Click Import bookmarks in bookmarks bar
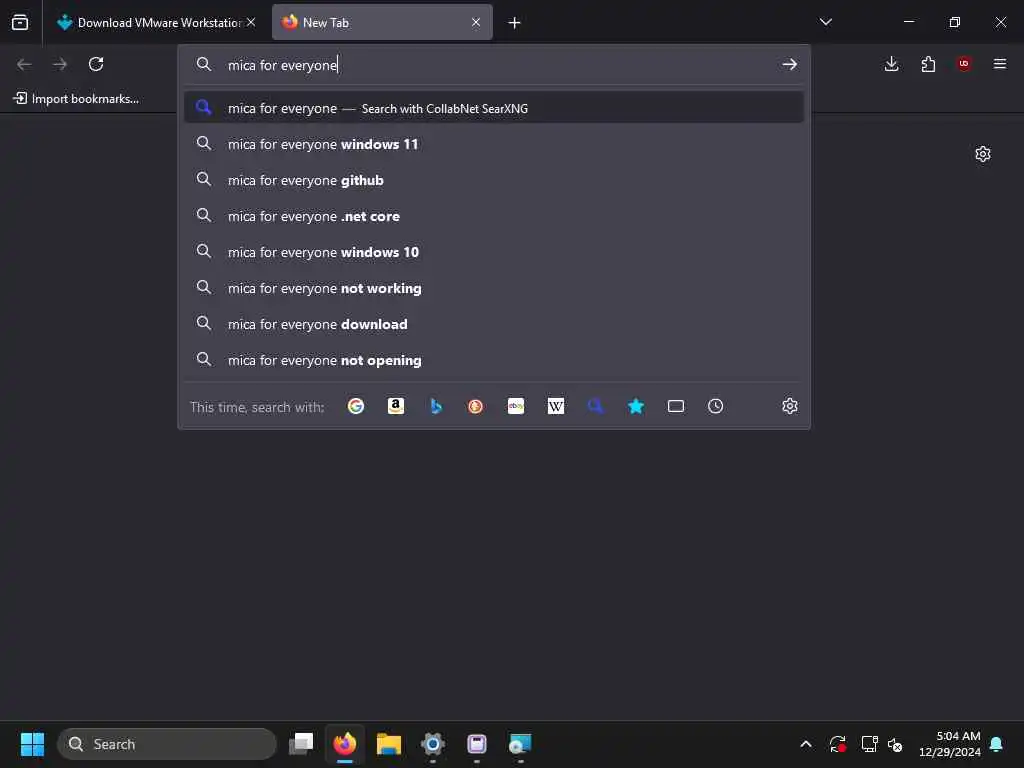The image size is (1024, 768). pos(76,99)
